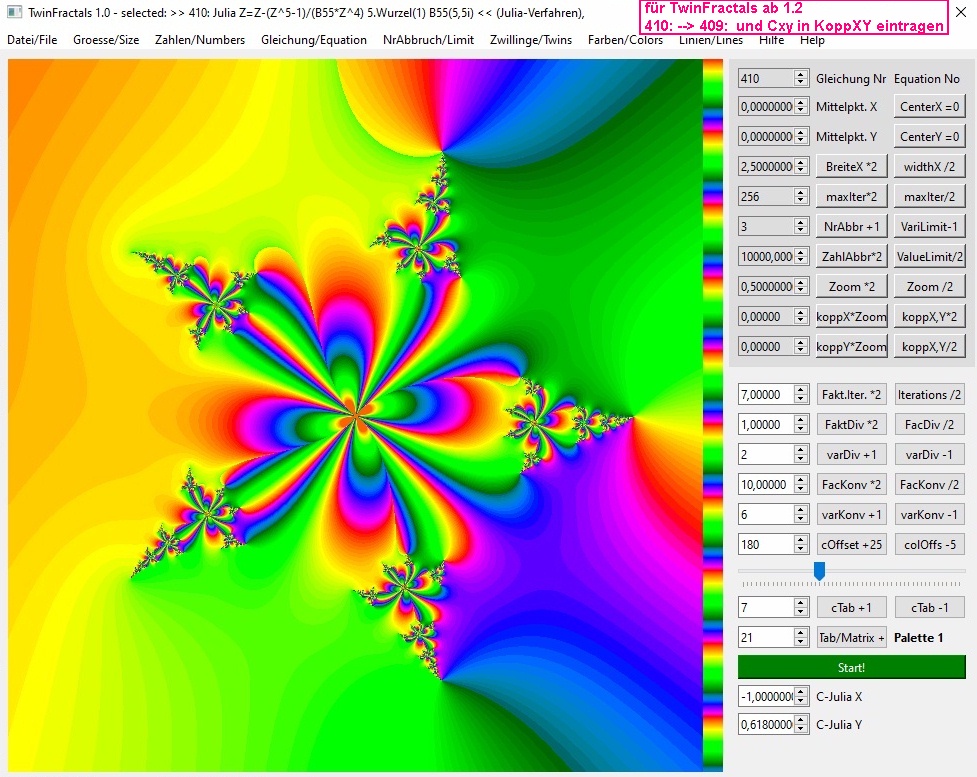Open the NrAbbruch/Limit menu

click(429, 40)
